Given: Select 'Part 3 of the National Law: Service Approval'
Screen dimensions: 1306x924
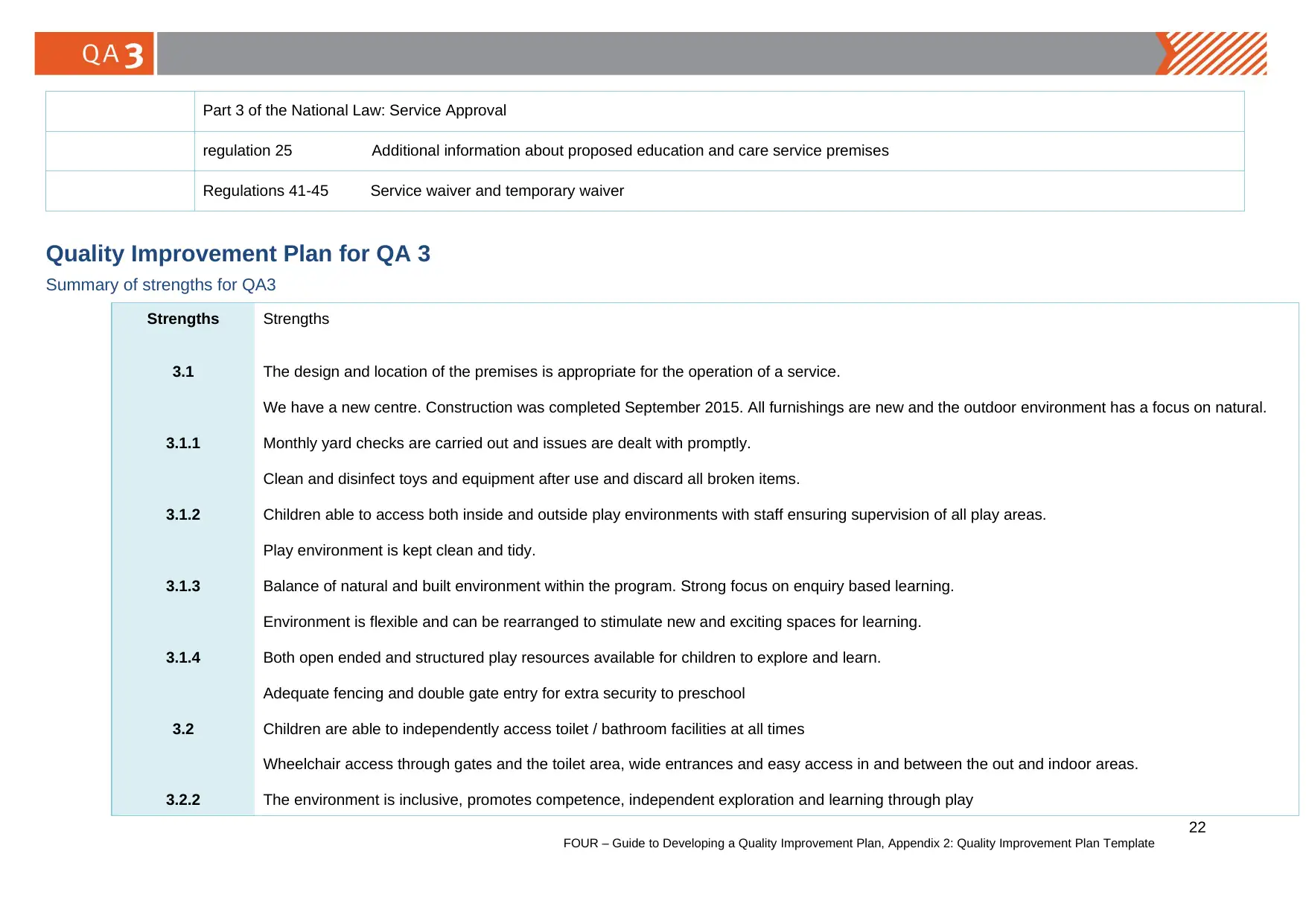Looking at the screenshot, I should pos(354,111).
